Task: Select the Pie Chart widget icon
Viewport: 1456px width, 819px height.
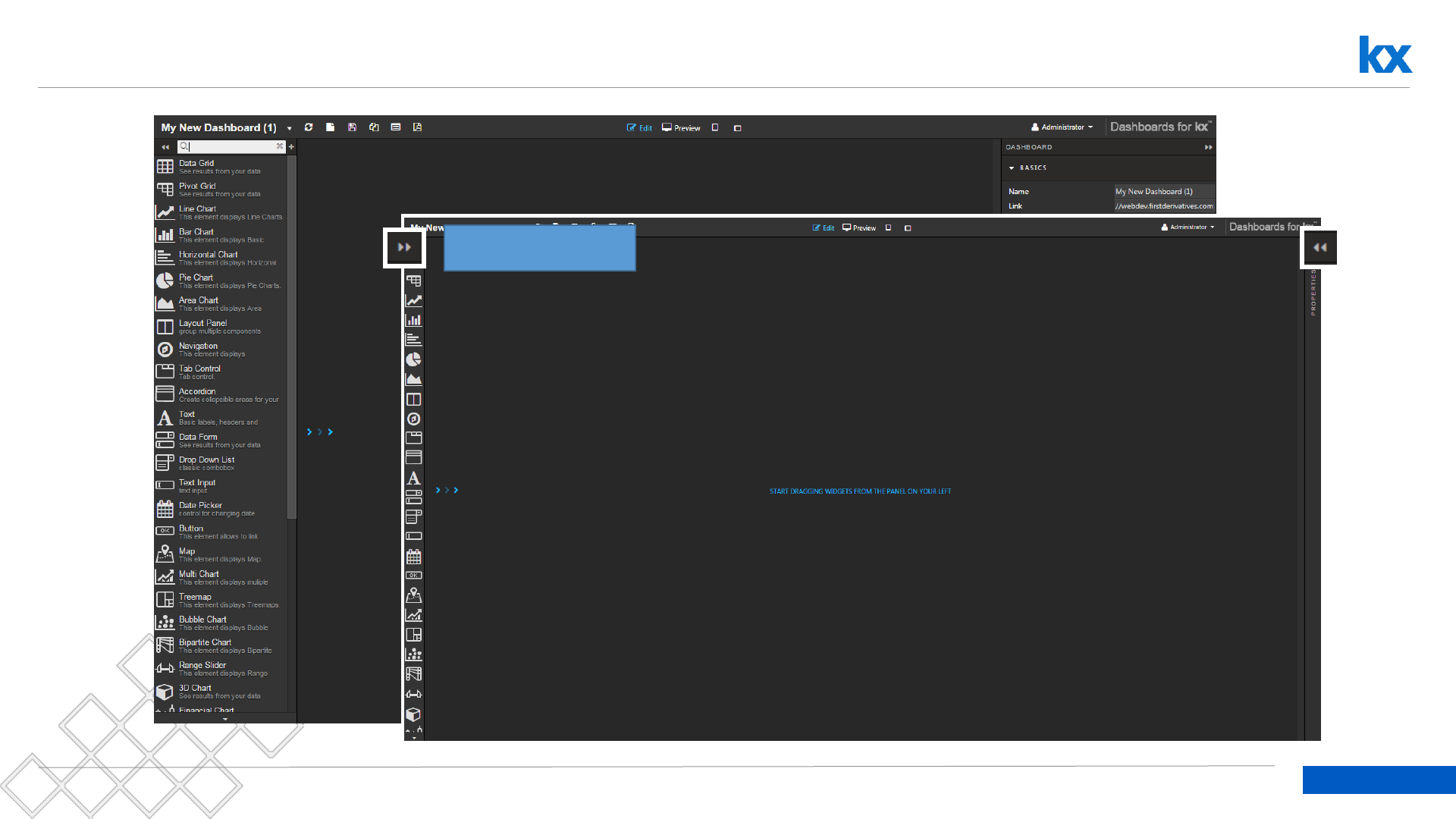Action: [x=165, y=281]
